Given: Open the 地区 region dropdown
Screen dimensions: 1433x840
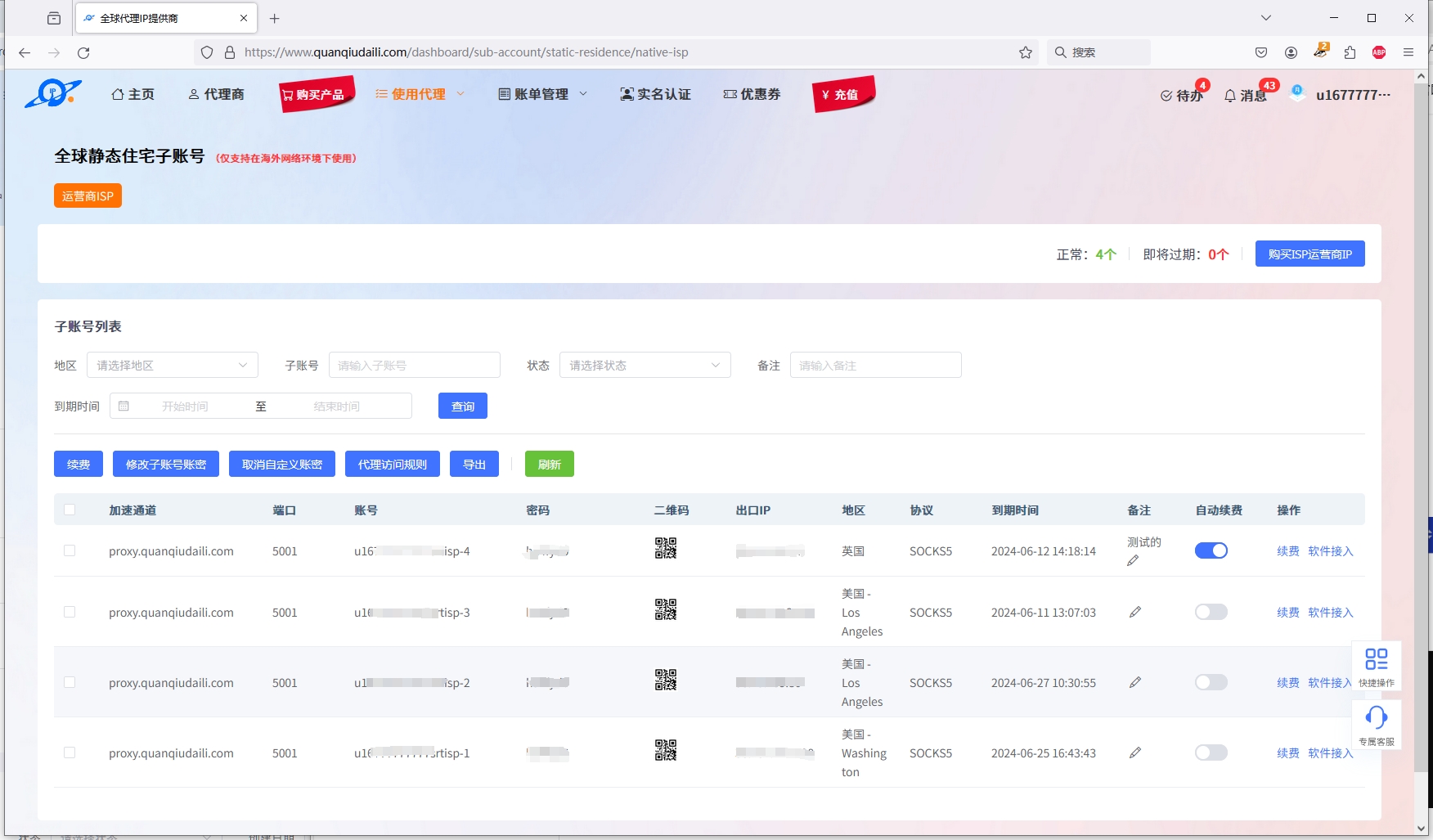Looking at the screenshot, I should tap(172, 365).
